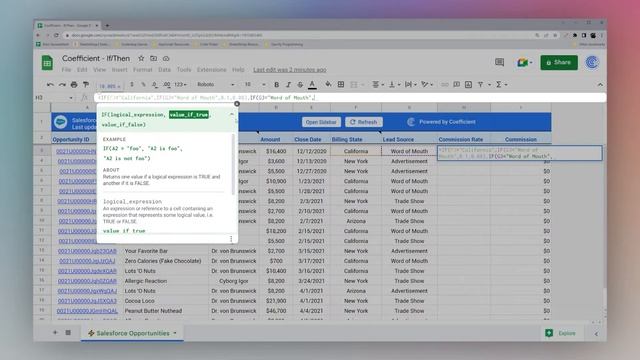The width and height of the screenshot is (640, 360).
Task: Click the Insert chart icon
Action: pyautogui.click(x=468, y=84)
